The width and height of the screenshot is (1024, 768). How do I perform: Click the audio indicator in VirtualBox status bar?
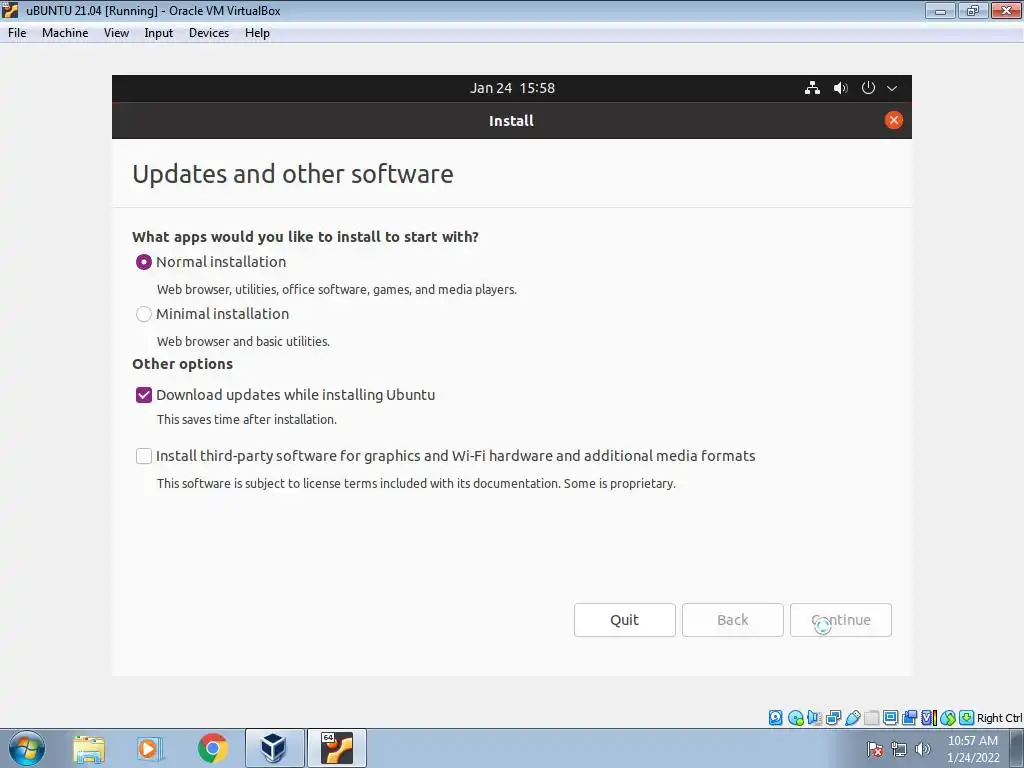(x=814, y=718)
